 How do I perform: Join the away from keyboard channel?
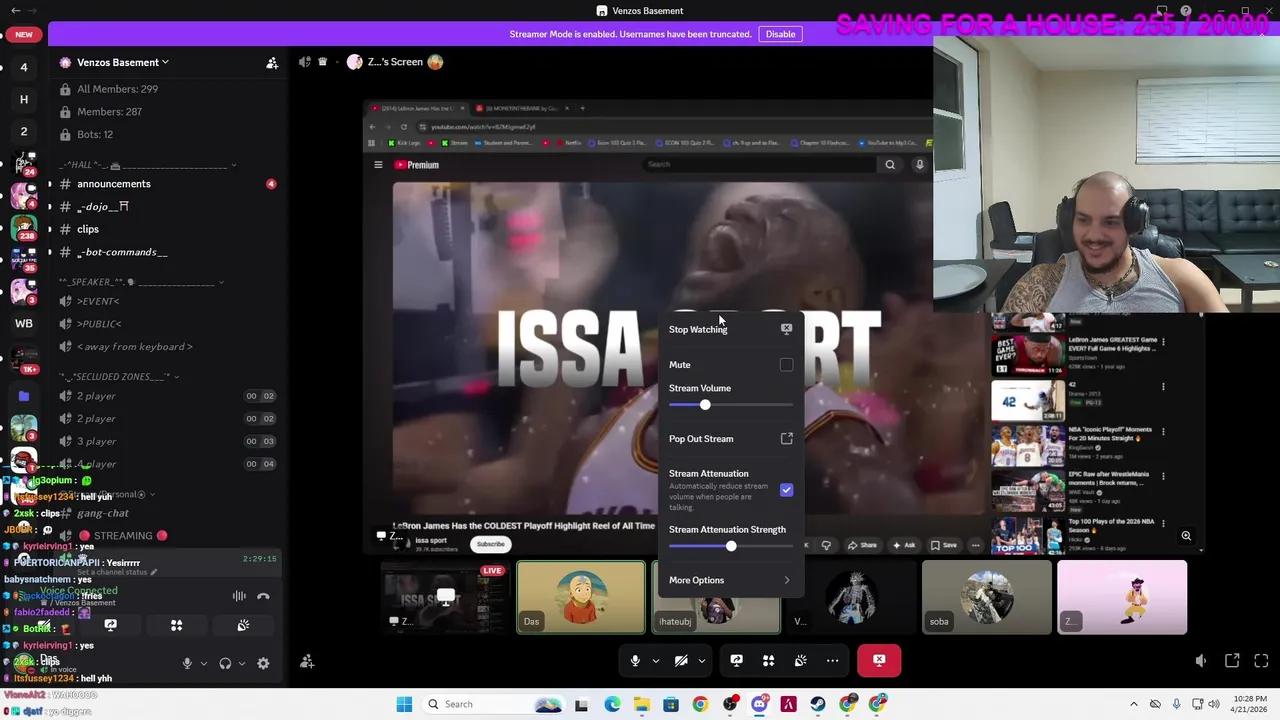[166, 347]
